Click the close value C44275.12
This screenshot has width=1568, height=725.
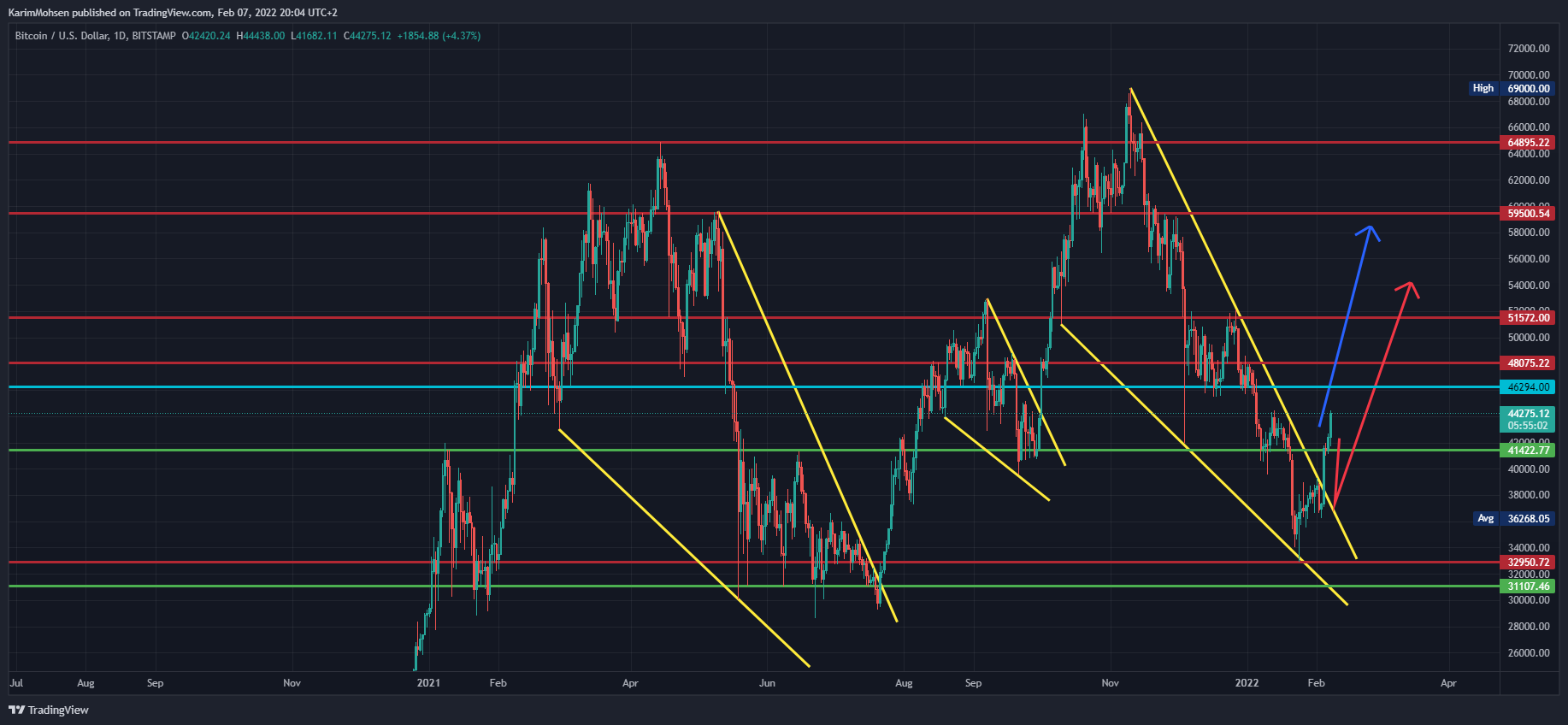pos(367,36)
